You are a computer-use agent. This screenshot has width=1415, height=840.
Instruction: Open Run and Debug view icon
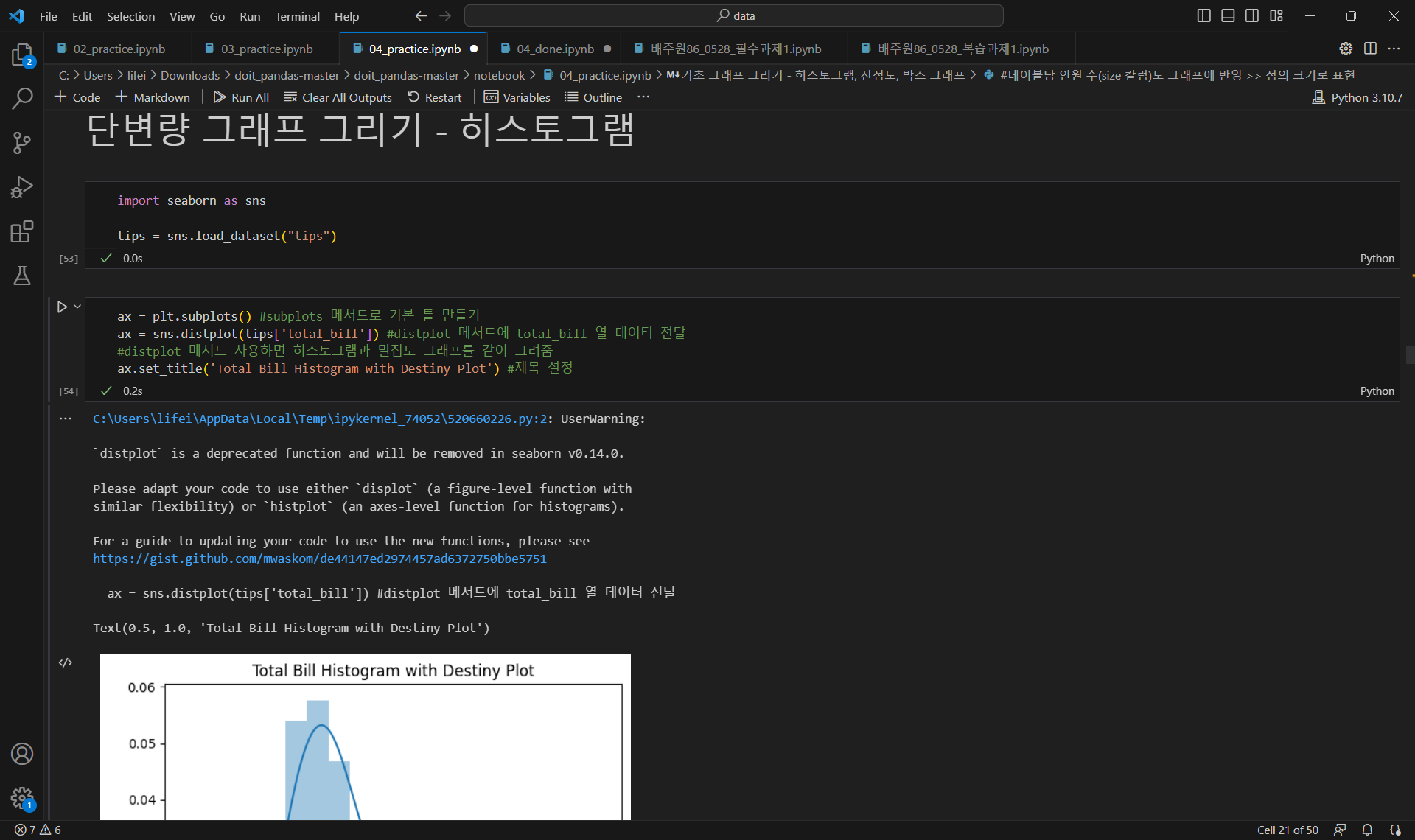click(x=22, y=187)
